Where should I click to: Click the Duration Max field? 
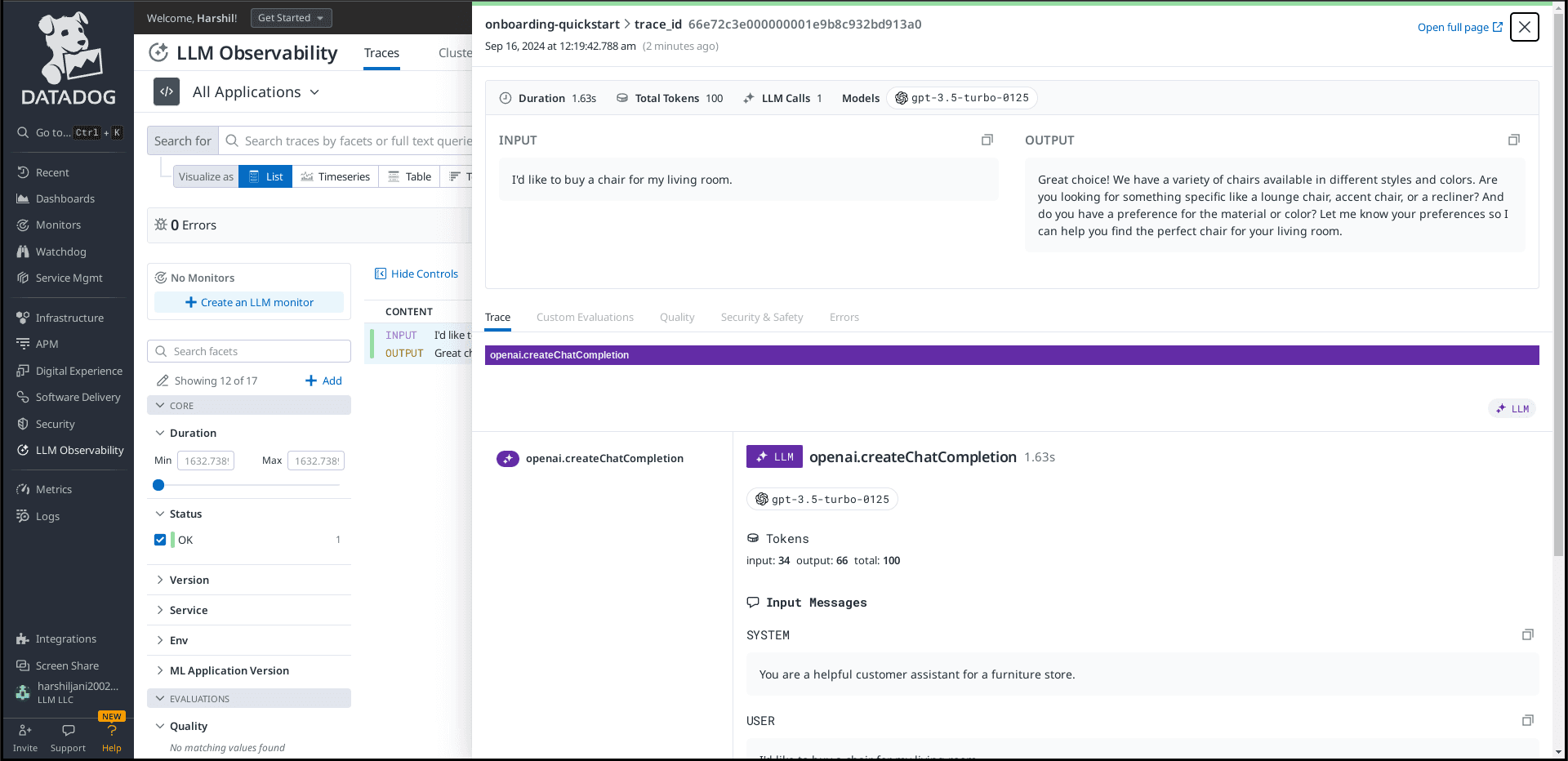point(316,461)
